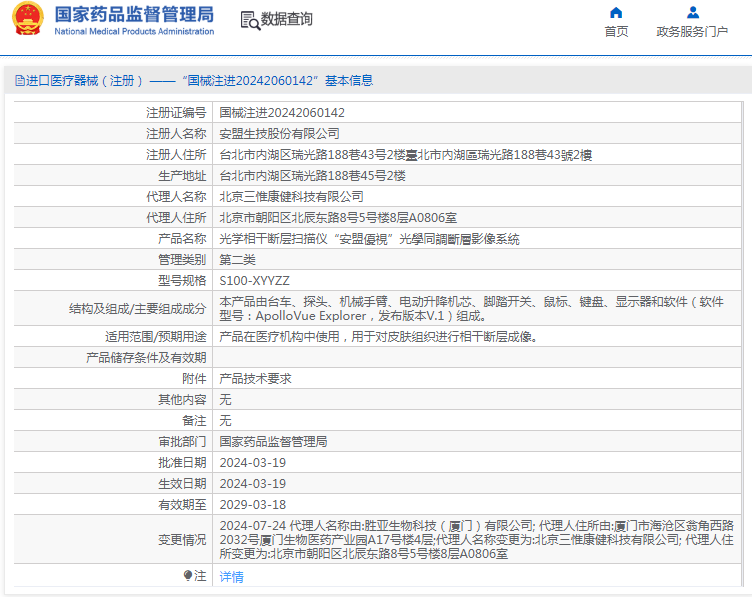752x597 pixels.
Task: Click the 政务服务门户 person icon
Action: pos(692,13)
